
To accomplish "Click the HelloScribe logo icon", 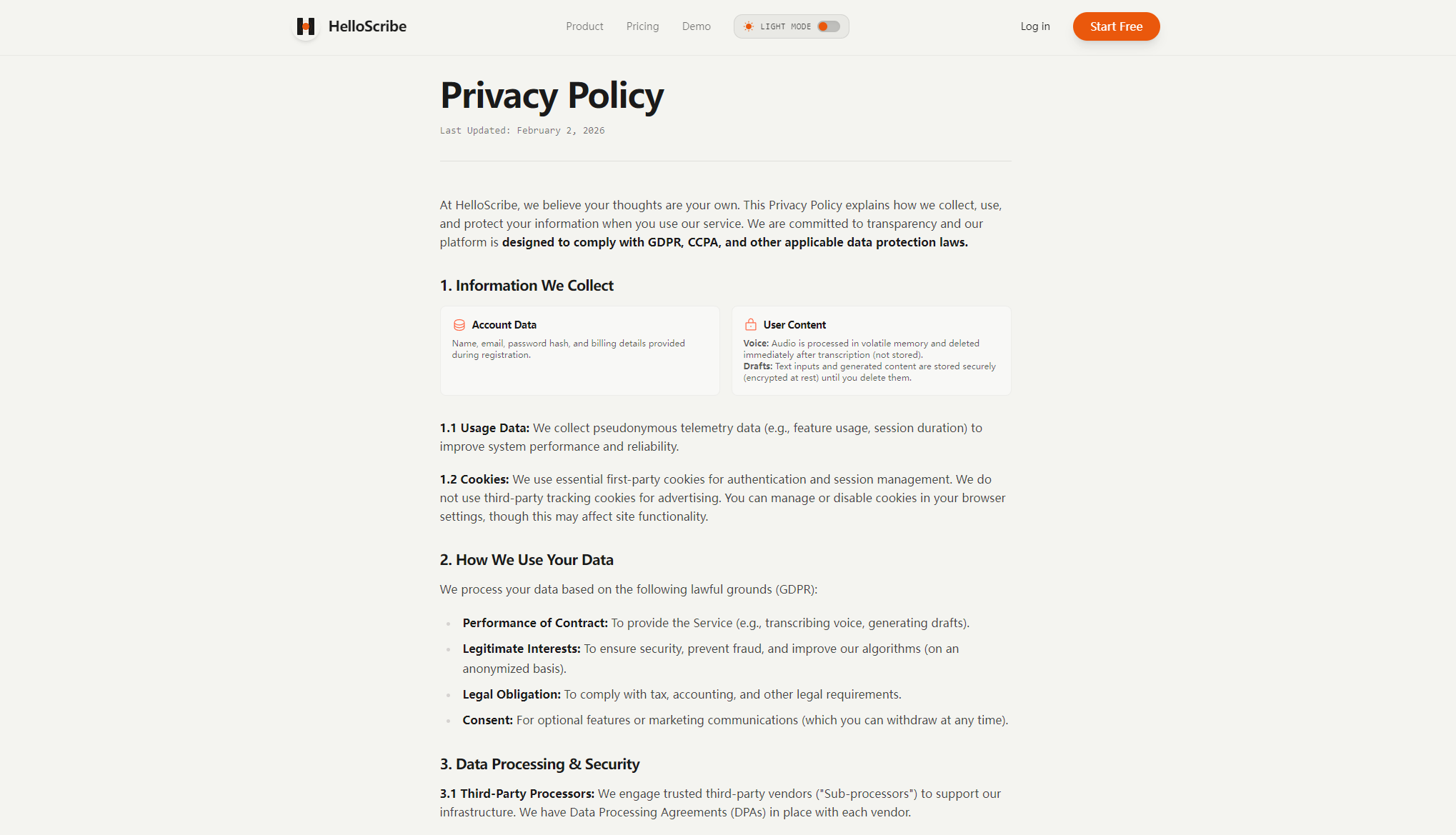I will click(306, 26).
